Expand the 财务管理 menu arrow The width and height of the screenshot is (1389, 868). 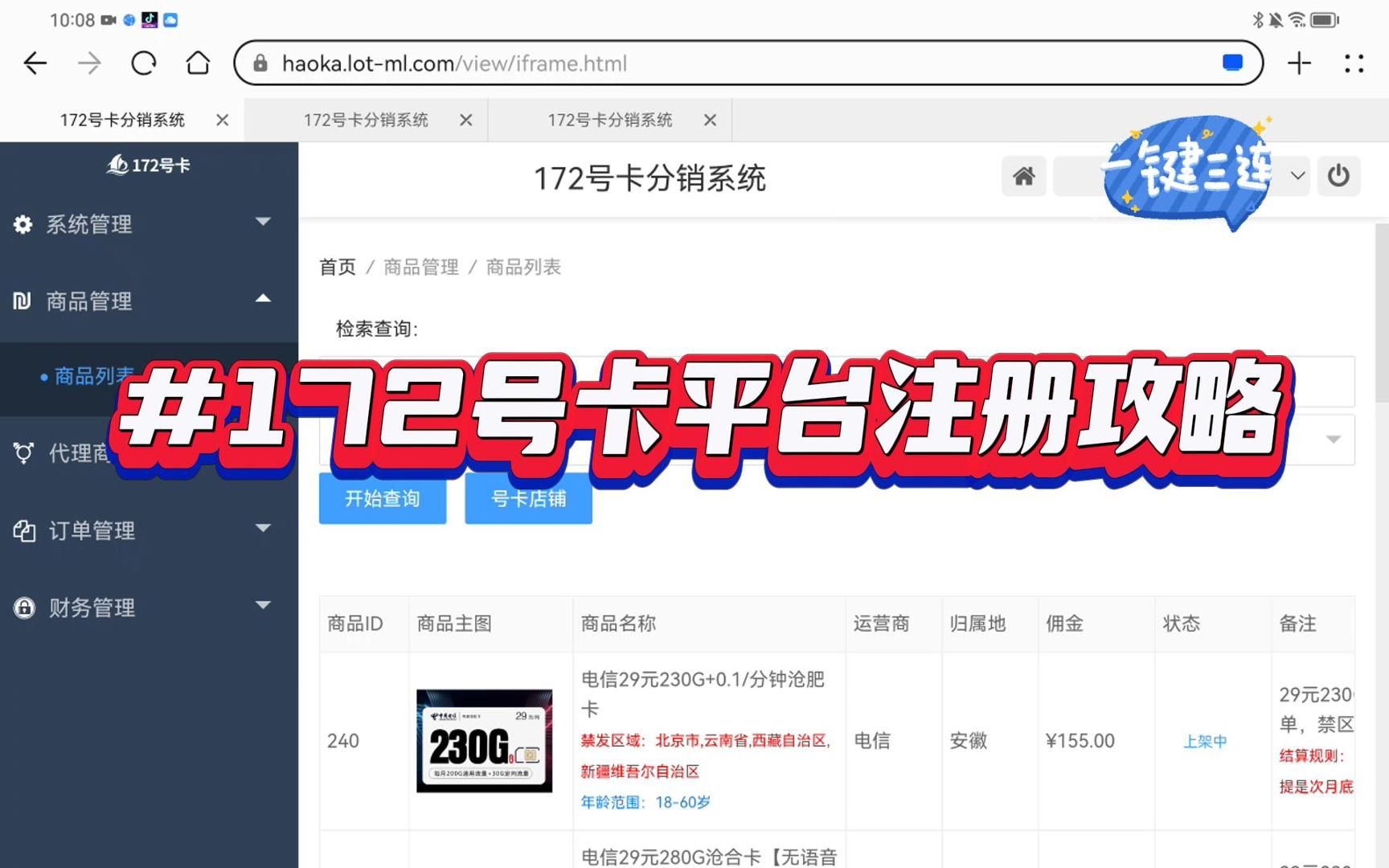click(263, 605)
